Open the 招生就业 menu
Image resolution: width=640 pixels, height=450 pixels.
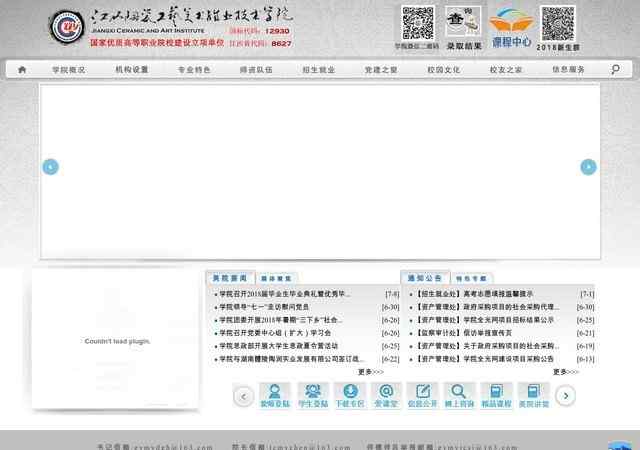point(318,70)
